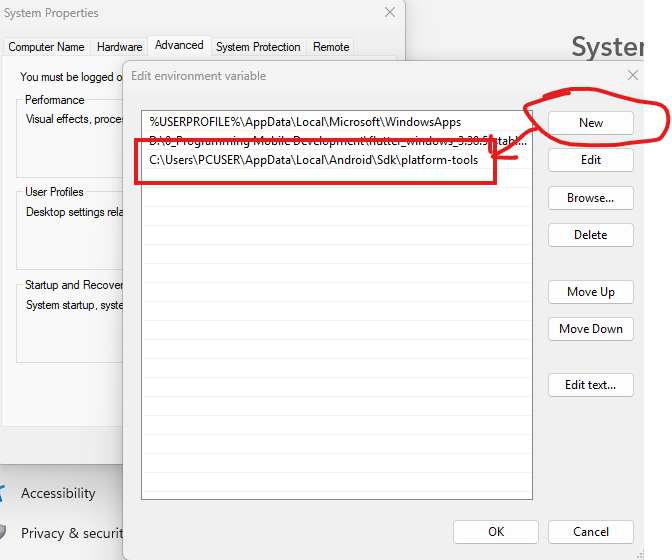Screen dimensions: 672x560
Task: Cancel the Edit environment variable dialog
Action: [x=590, y=532]
